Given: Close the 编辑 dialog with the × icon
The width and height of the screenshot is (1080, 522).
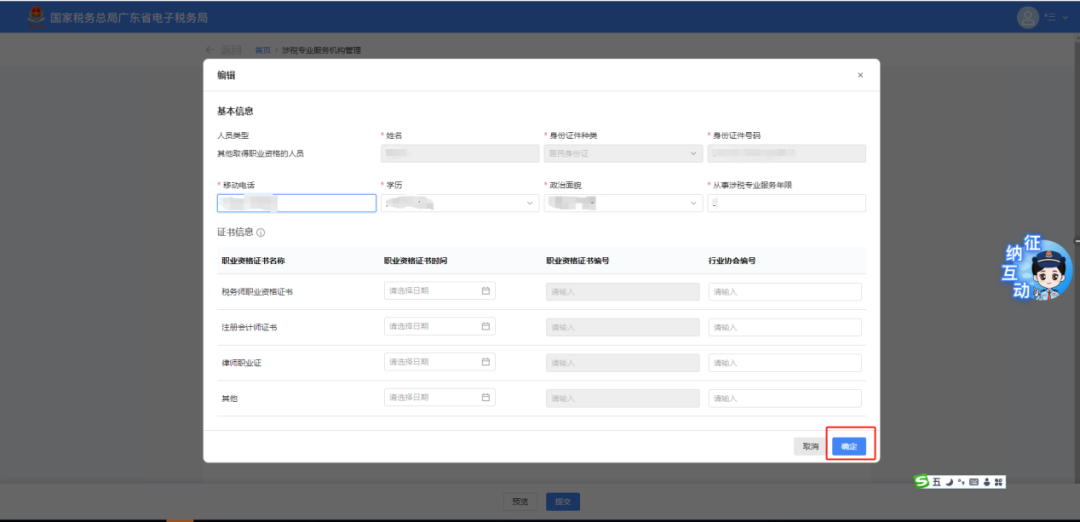Looking at the screenshot, I should pos(860,75).
